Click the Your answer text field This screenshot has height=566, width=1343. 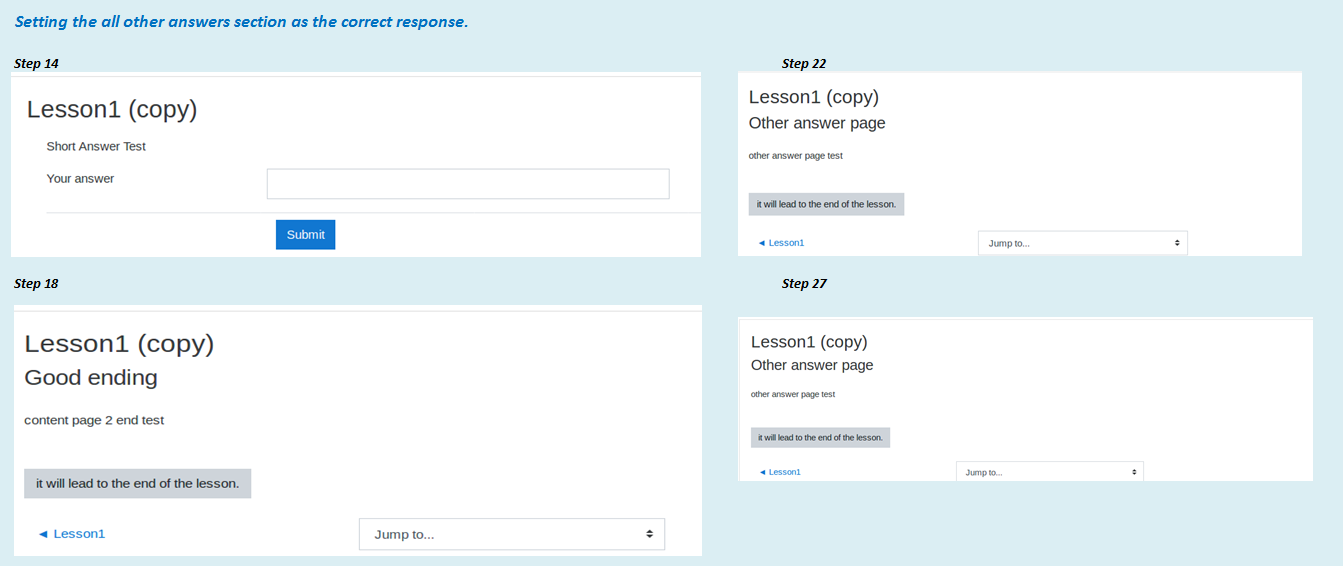point(468,184)
